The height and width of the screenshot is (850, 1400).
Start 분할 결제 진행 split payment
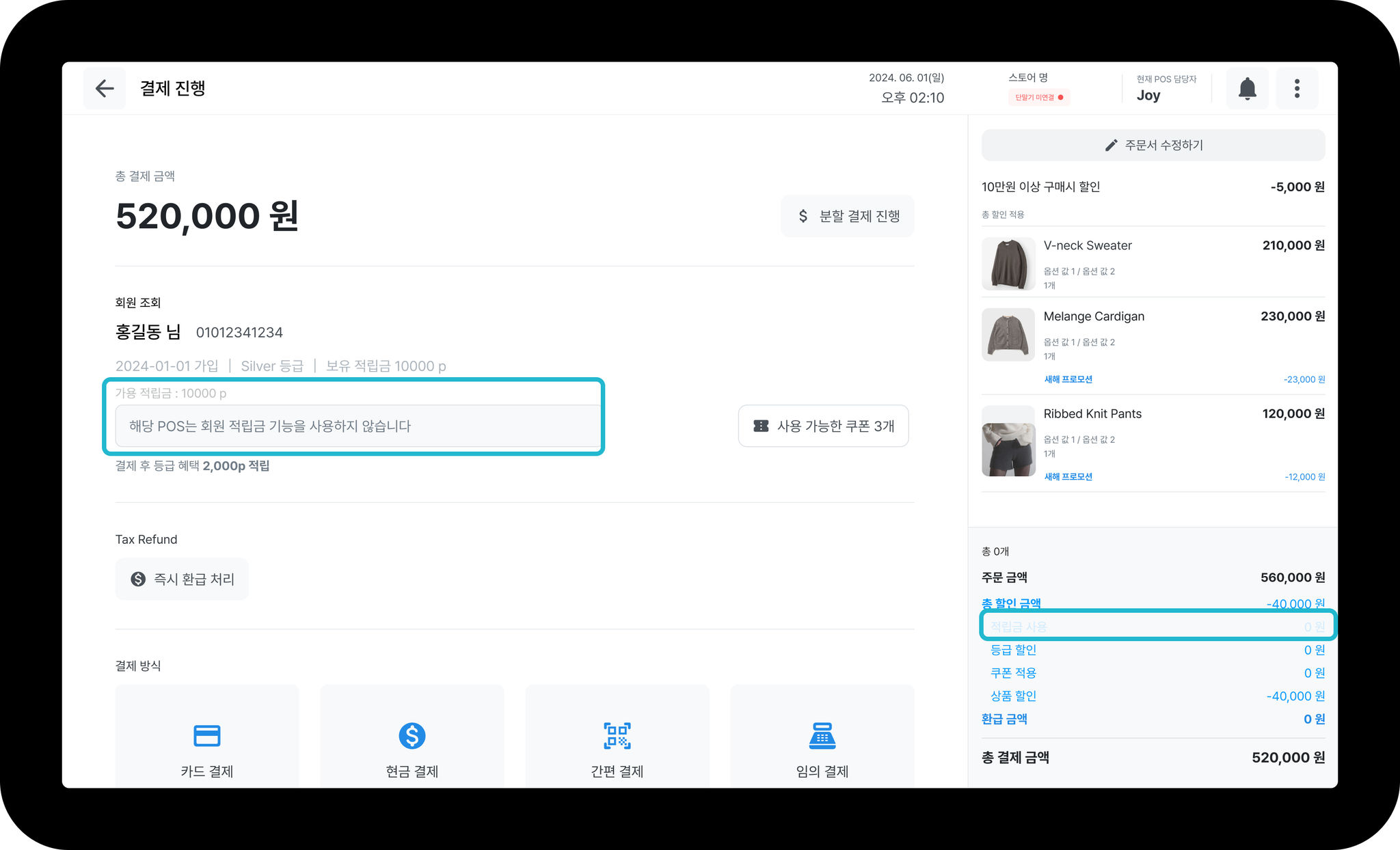click(x=847, y=216)
